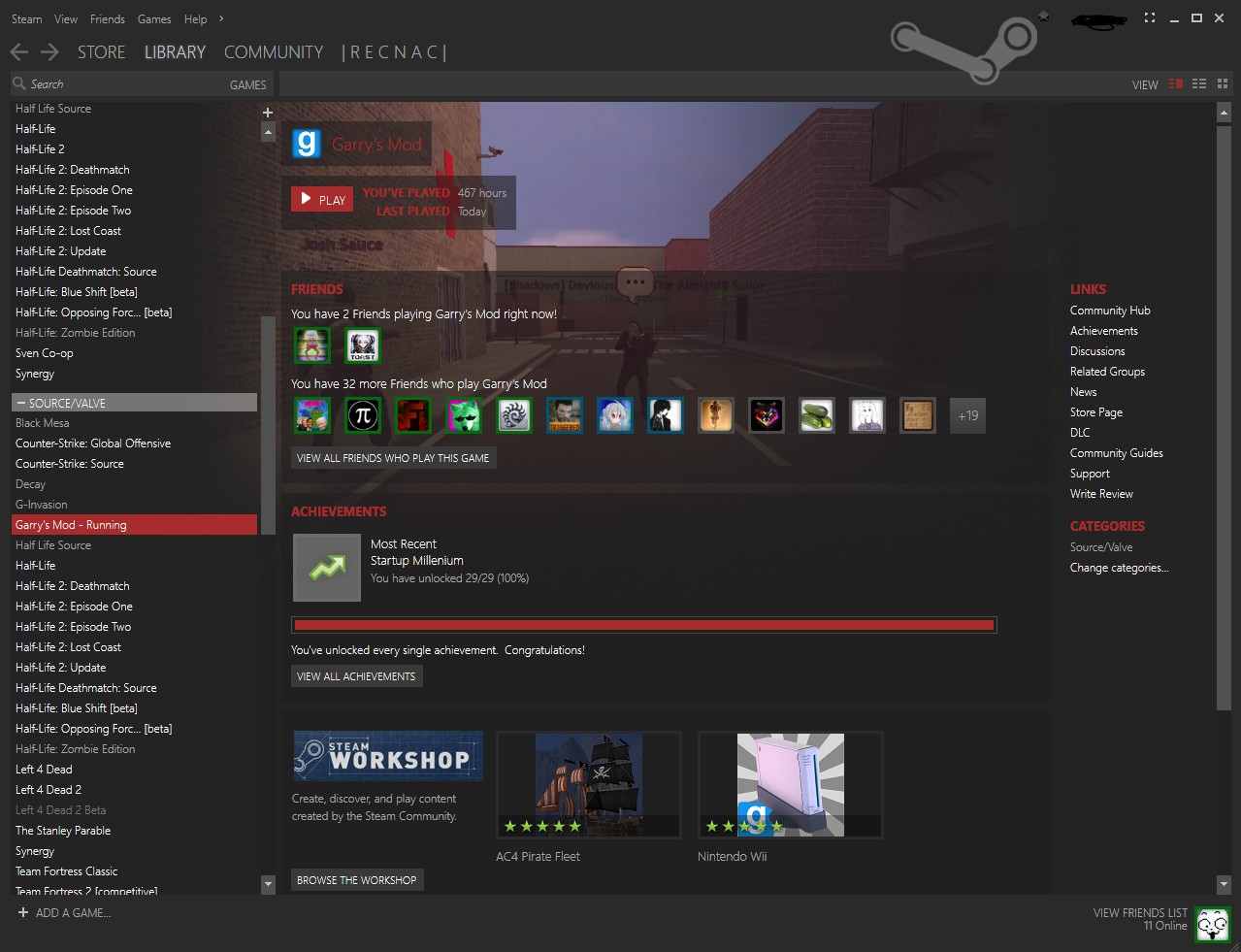Open the Games menu

click(154, 18)
